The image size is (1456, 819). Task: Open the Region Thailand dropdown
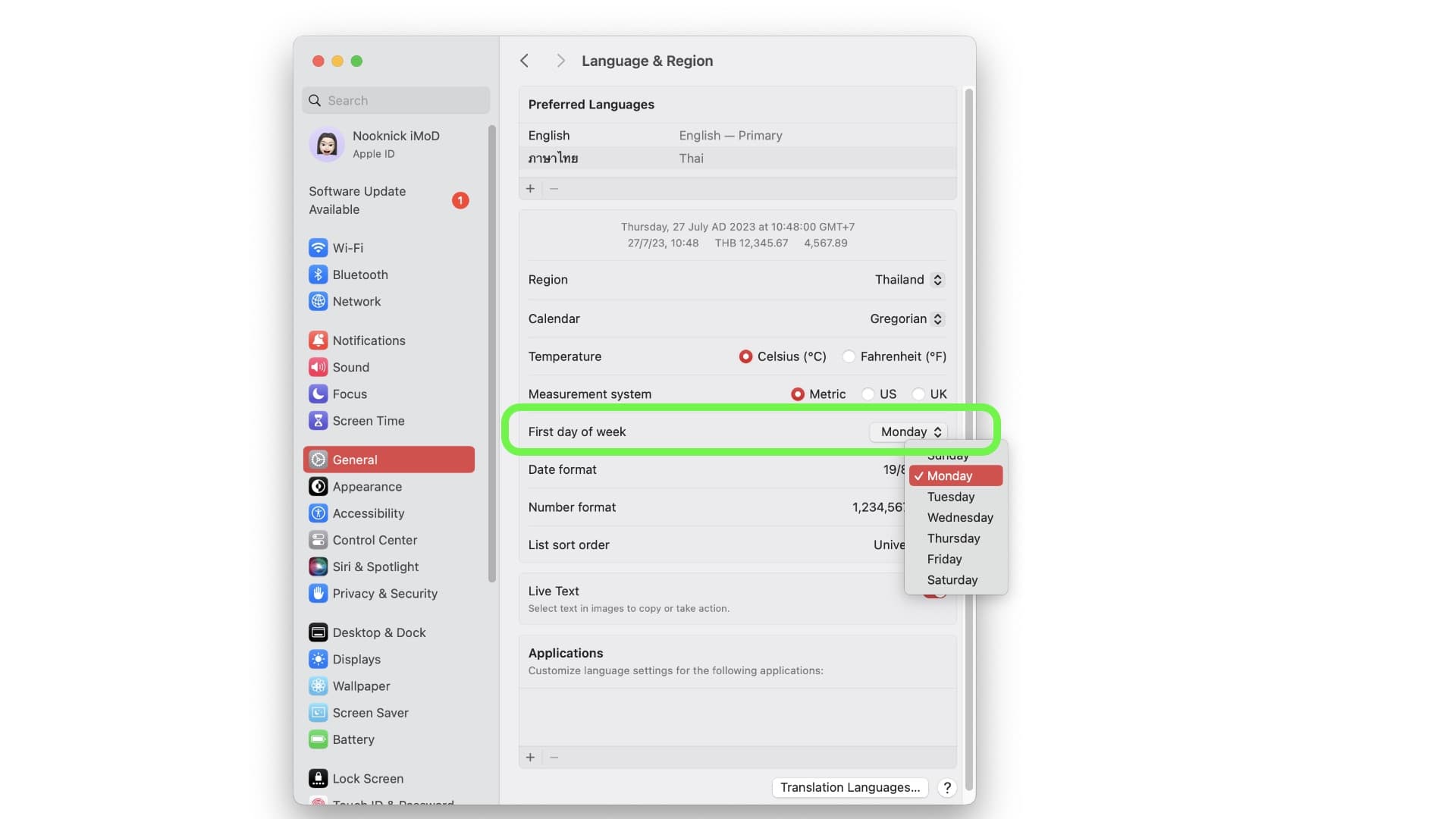click(x=908, y=280)
